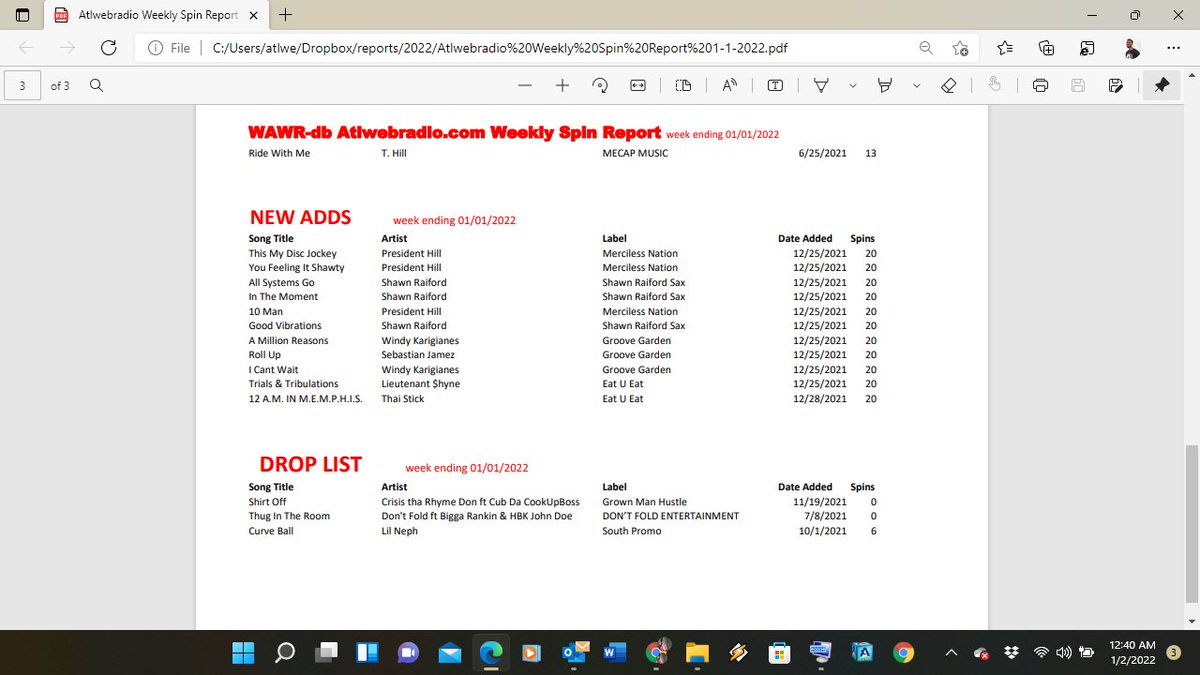
Task: Select the Highlight tool
Action: tap(885, 85)
